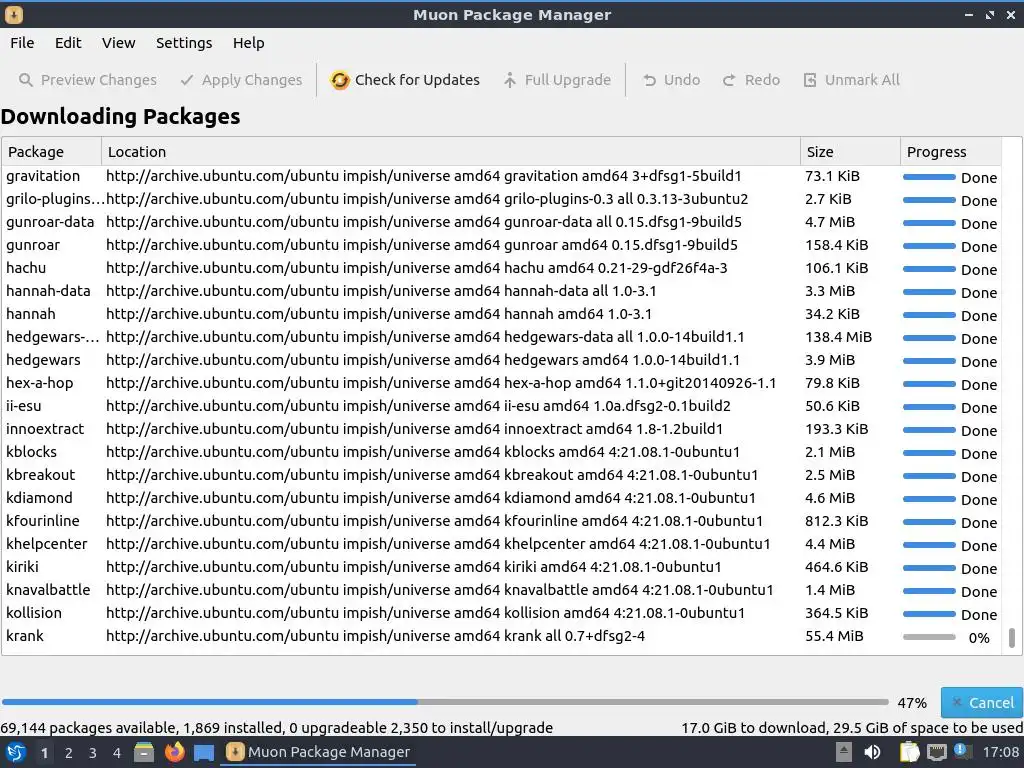Select the innoextract package name
This screenshot has width=1024, height=768.
coord(45,429)
